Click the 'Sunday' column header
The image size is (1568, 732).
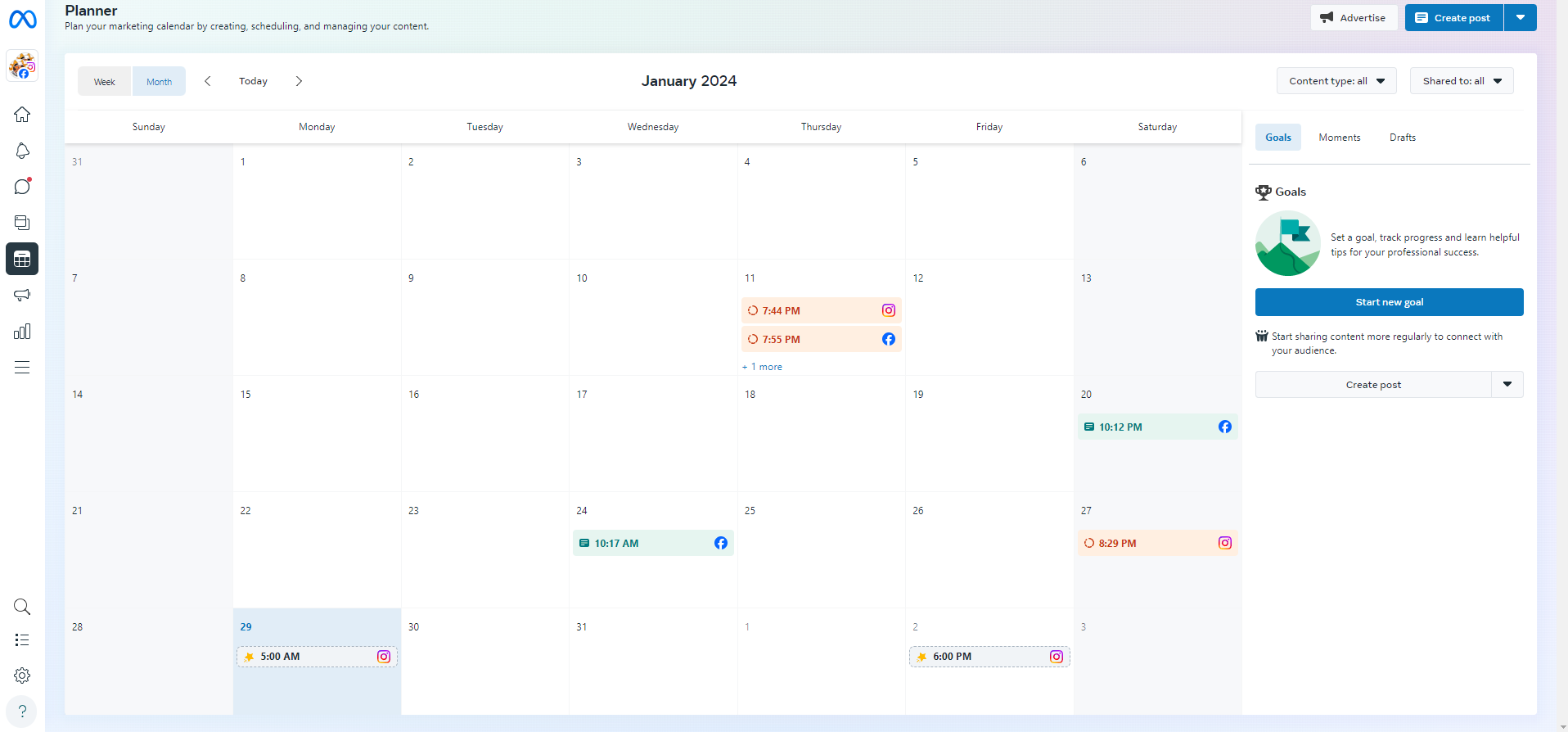[149, 127]
